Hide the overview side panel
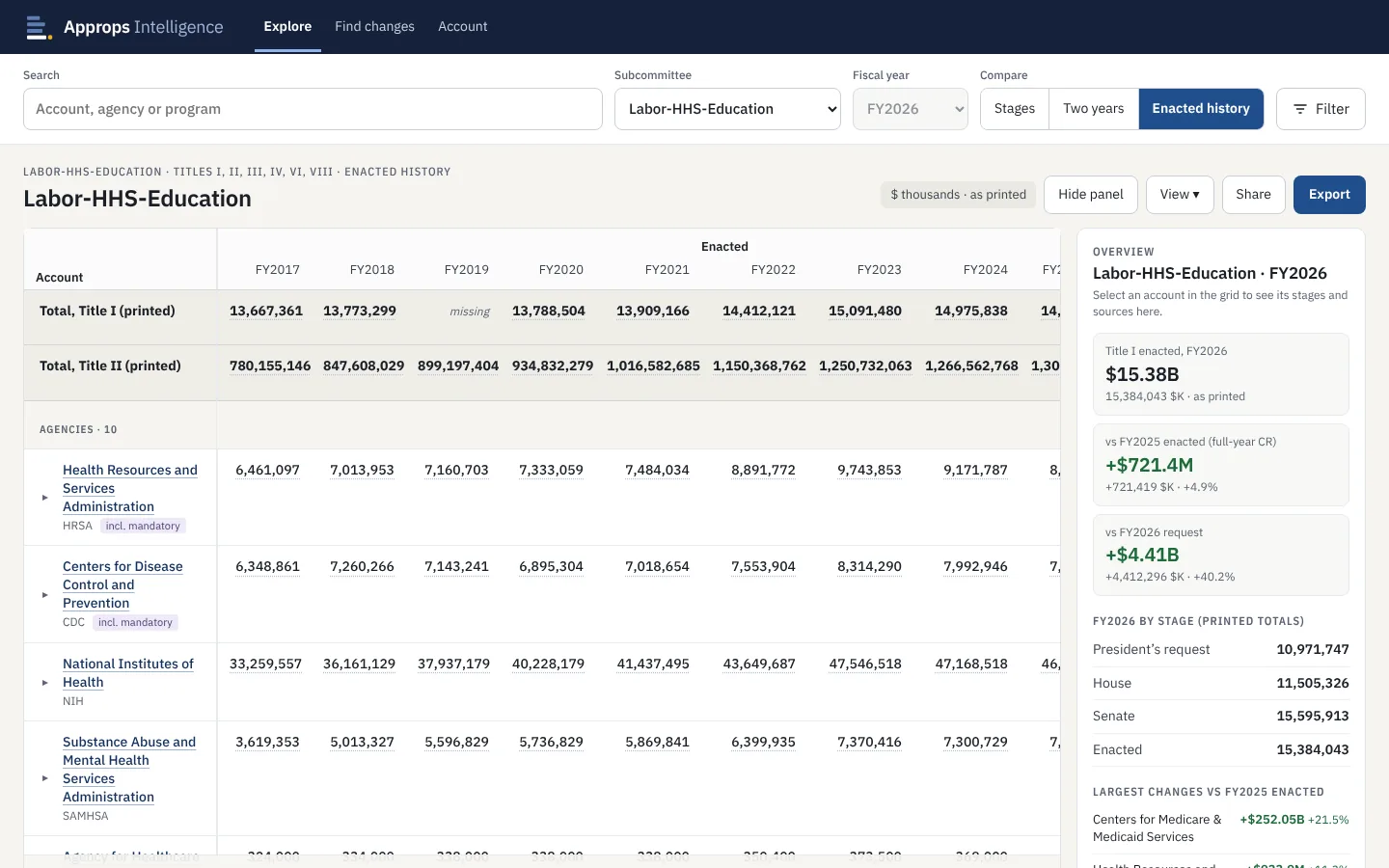Viewport: 1389px width, 868px height. (x=1091, y=195)
